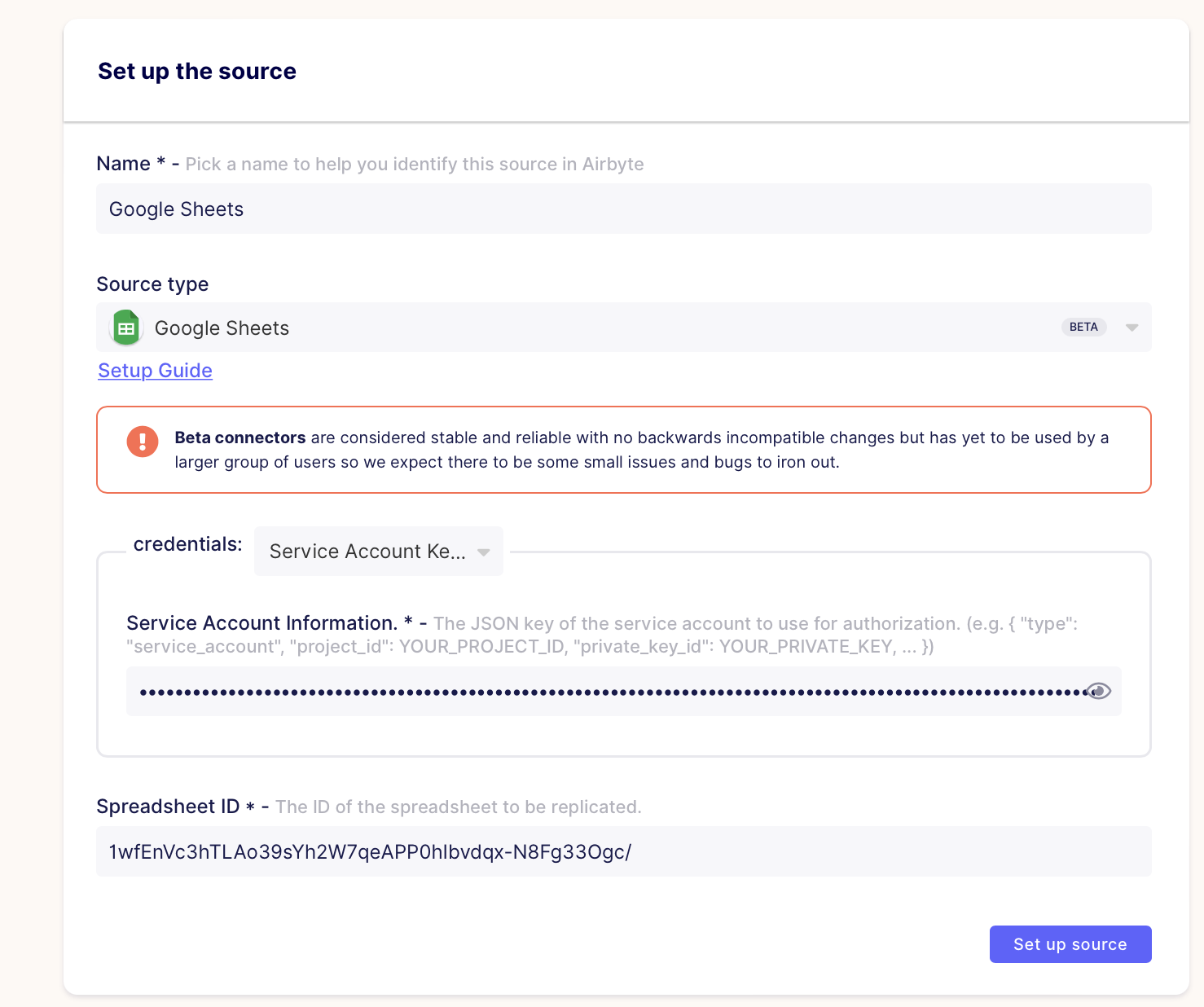1204x1007 pixels.
Task: Click the masked Service Account Information field
Action: click(623, 692)
